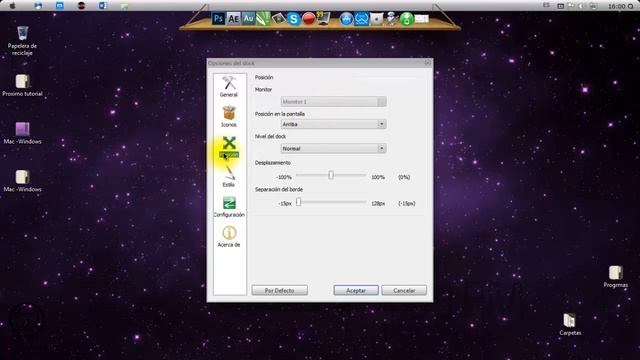Open the white card icon at dock end

(x=421, y=19)
